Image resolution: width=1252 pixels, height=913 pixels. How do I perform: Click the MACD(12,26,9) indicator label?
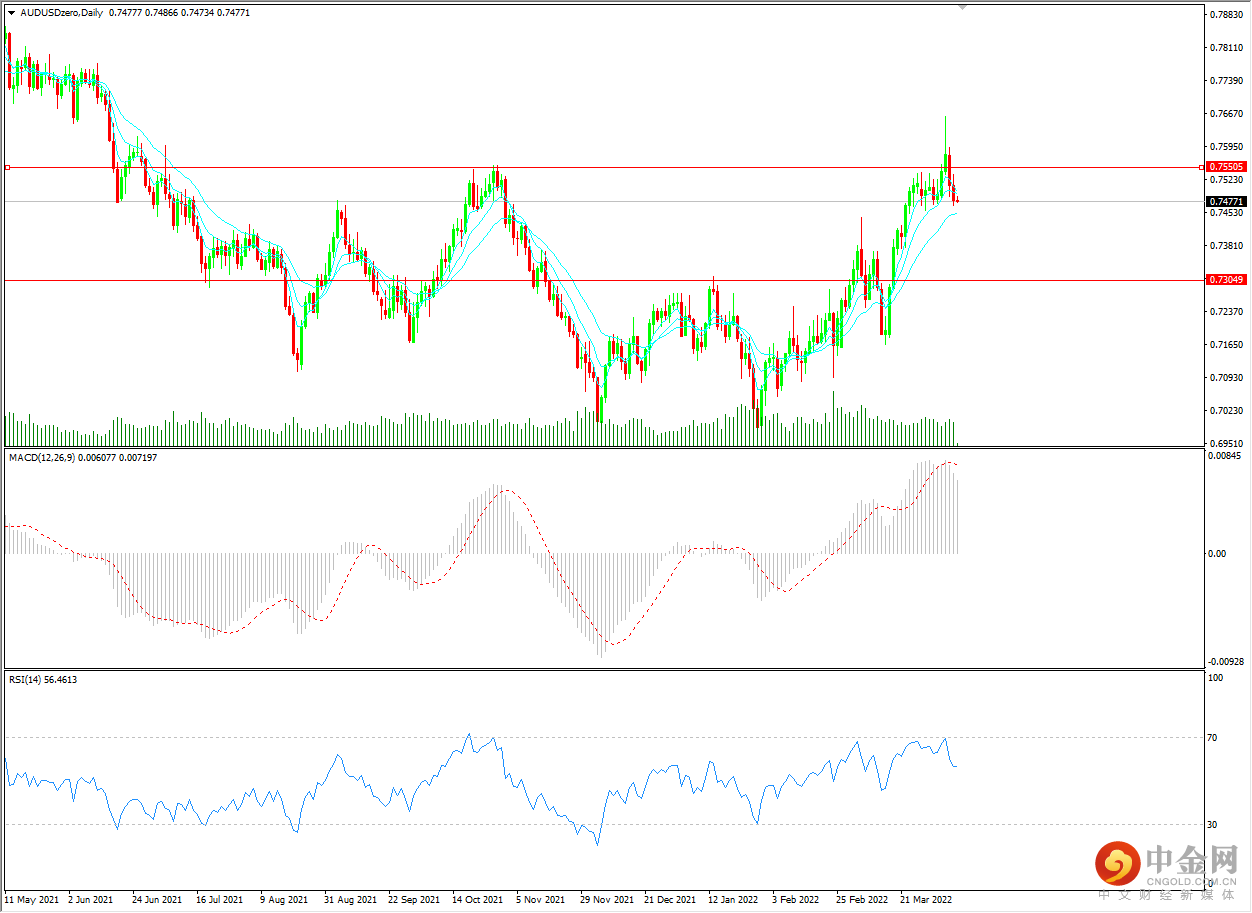(x=42, y=457)
